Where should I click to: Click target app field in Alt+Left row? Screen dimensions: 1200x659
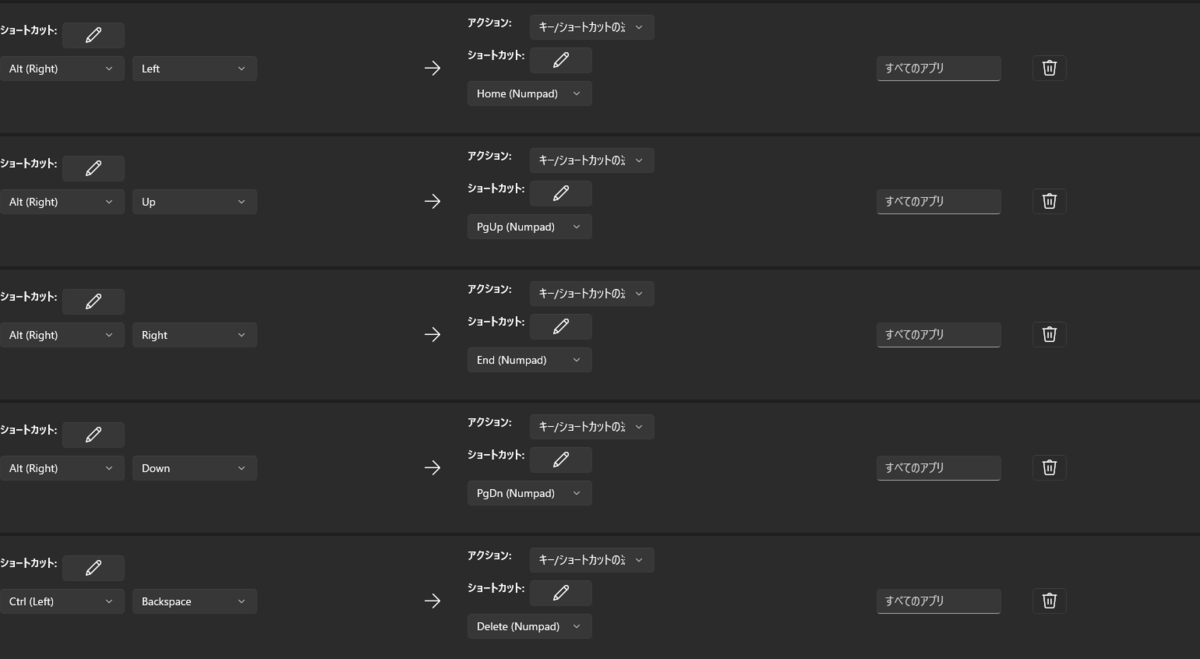click(938, 69)
